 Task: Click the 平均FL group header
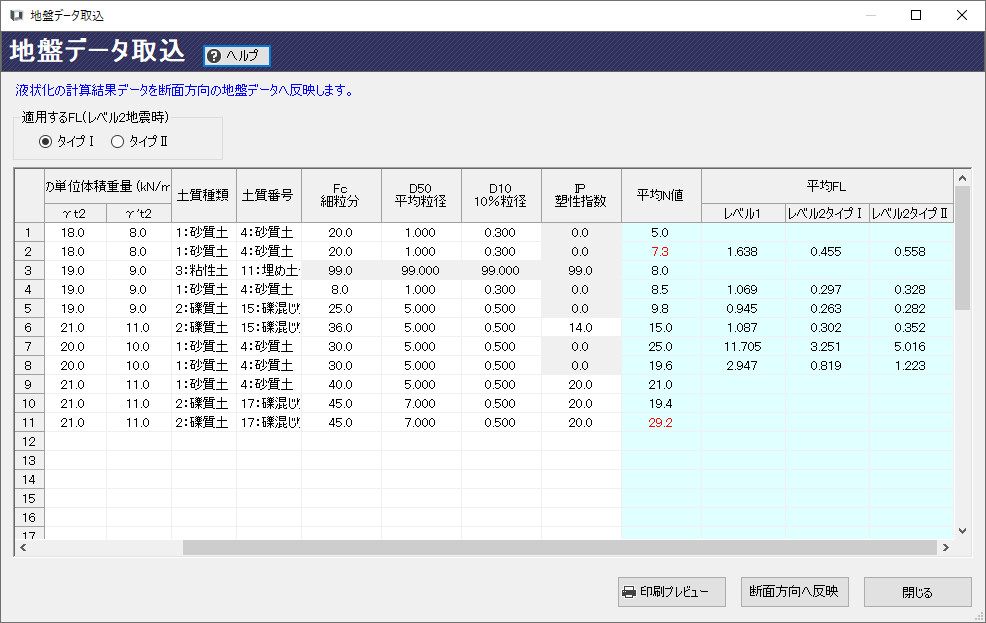[x=827, y=186]
